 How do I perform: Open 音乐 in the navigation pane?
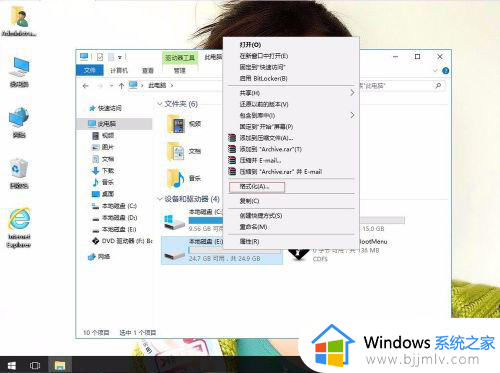click(108, 182)
